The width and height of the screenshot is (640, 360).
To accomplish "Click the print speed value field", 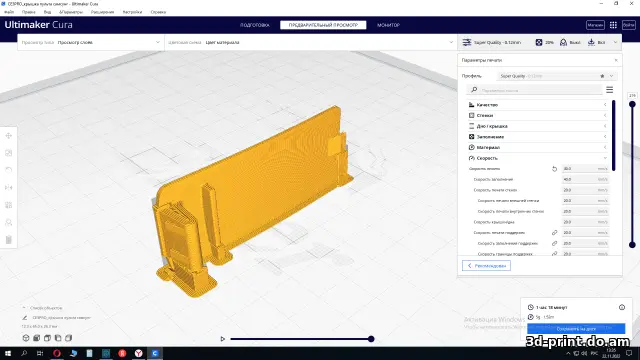I will click(x=585, y=169).
